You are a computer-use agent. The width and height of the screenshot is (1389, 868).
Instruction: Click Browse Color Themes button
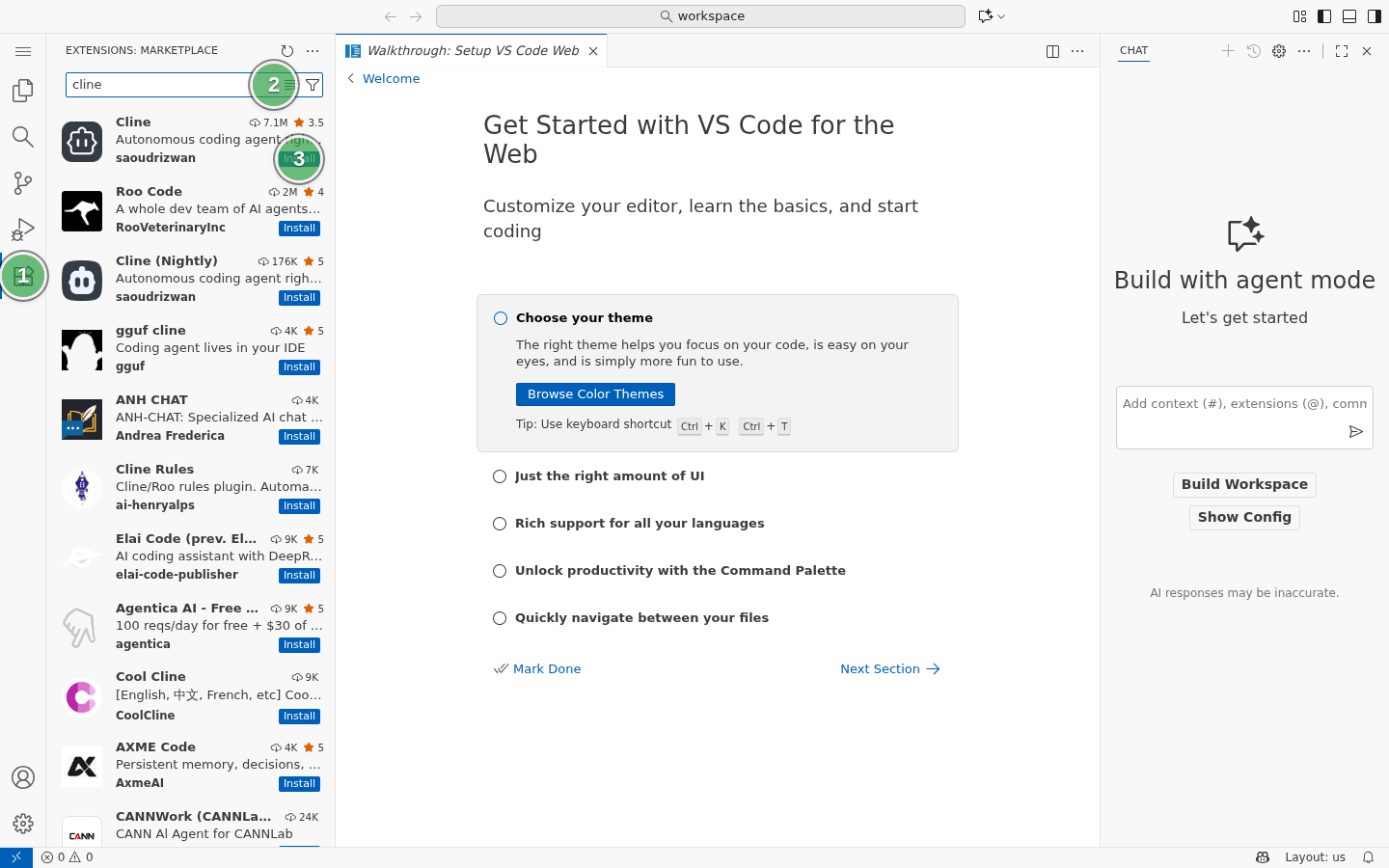[595, 394]
